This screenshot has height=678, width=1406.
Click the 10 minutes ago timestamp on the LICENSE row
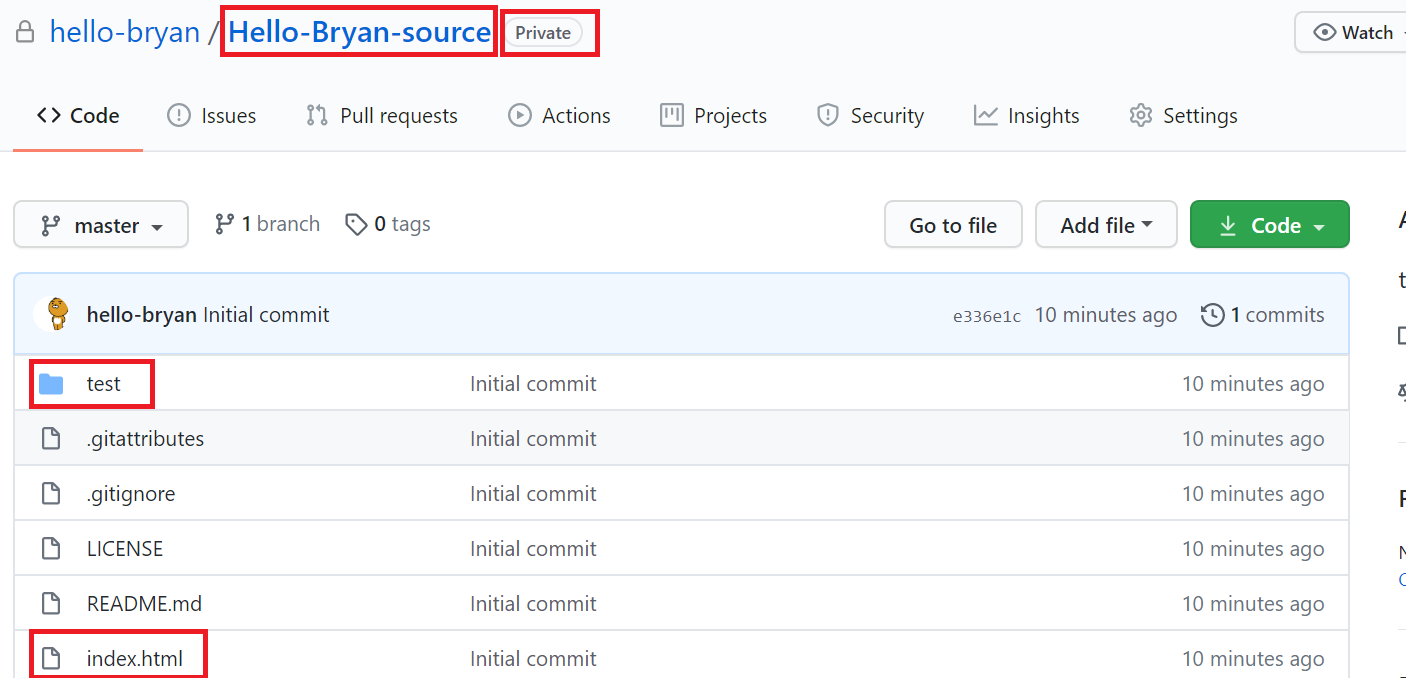click(x=1253, y=549)
